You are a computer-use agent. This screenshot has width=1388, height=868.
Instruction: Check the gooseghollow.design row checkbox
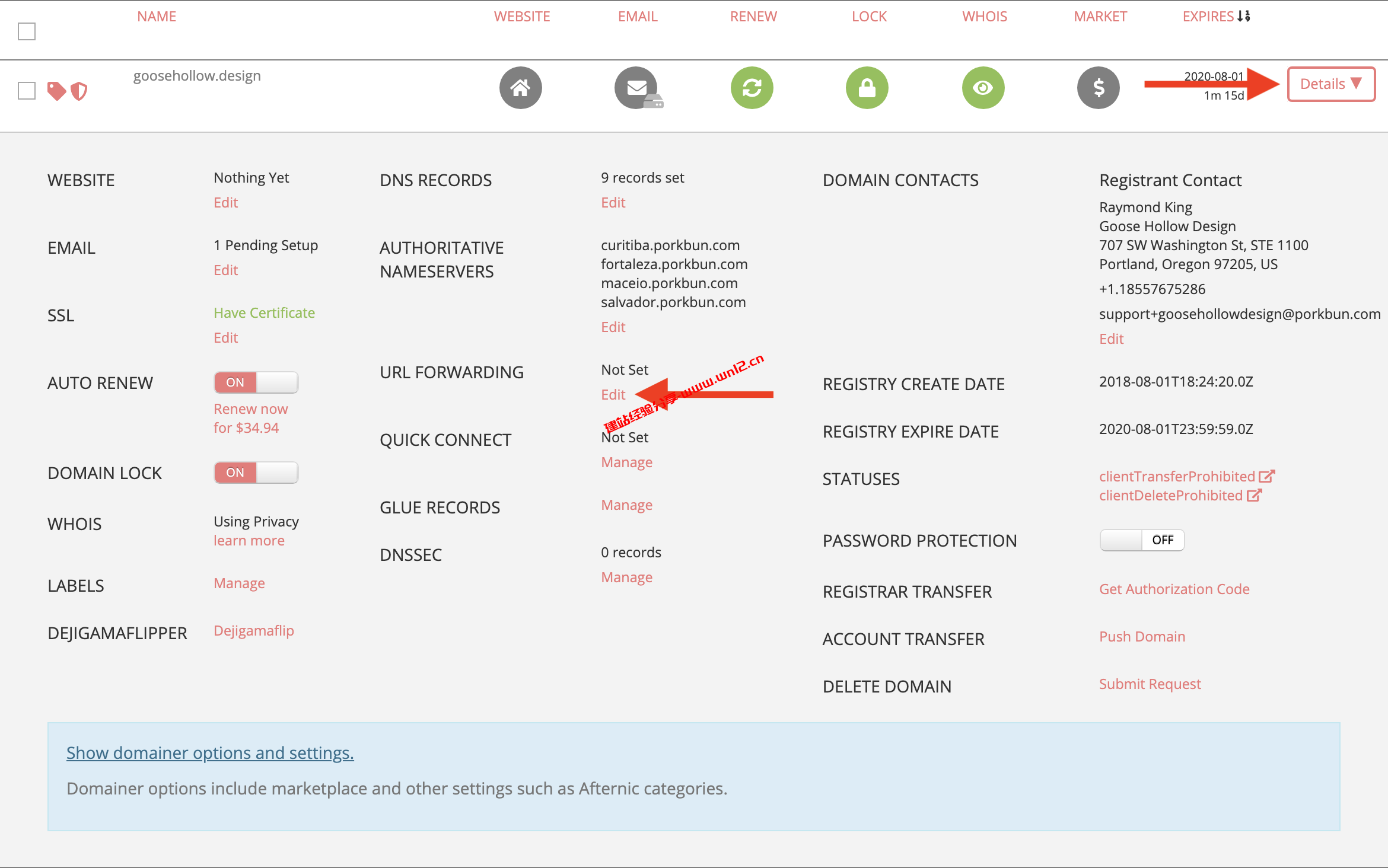click(x=27, y=91)
